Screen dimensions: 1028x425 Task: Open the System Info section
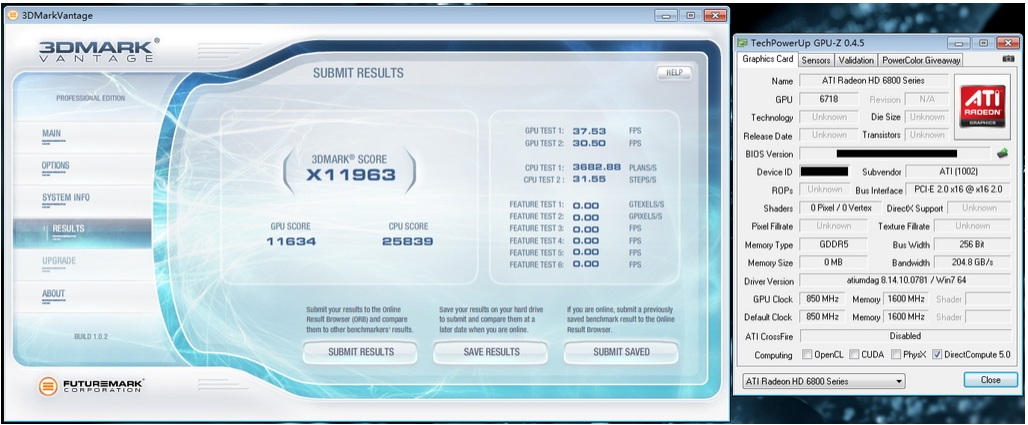65,197
